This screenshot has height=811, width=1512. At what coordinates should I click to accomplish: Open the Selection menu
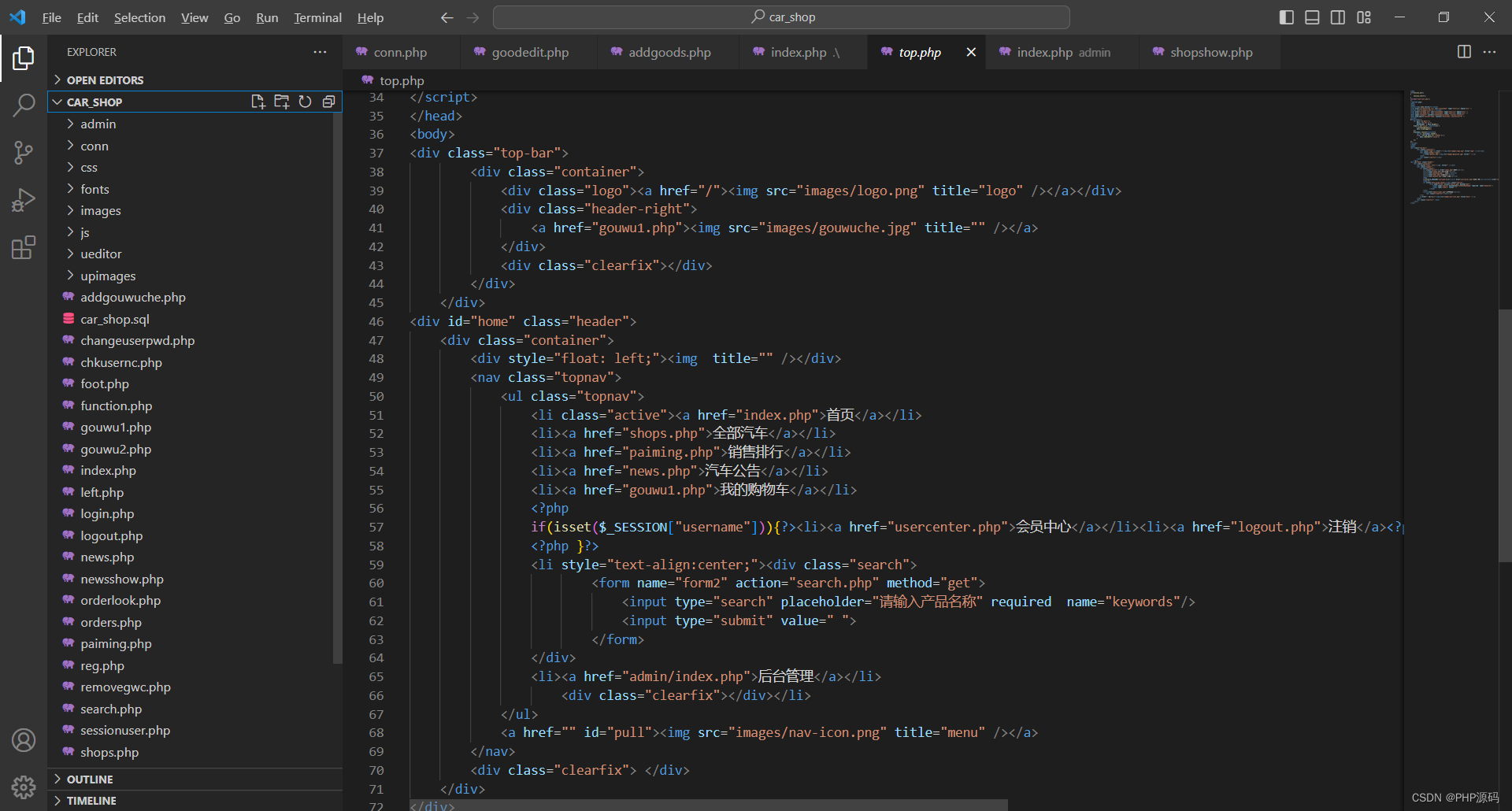pos(139,17)
